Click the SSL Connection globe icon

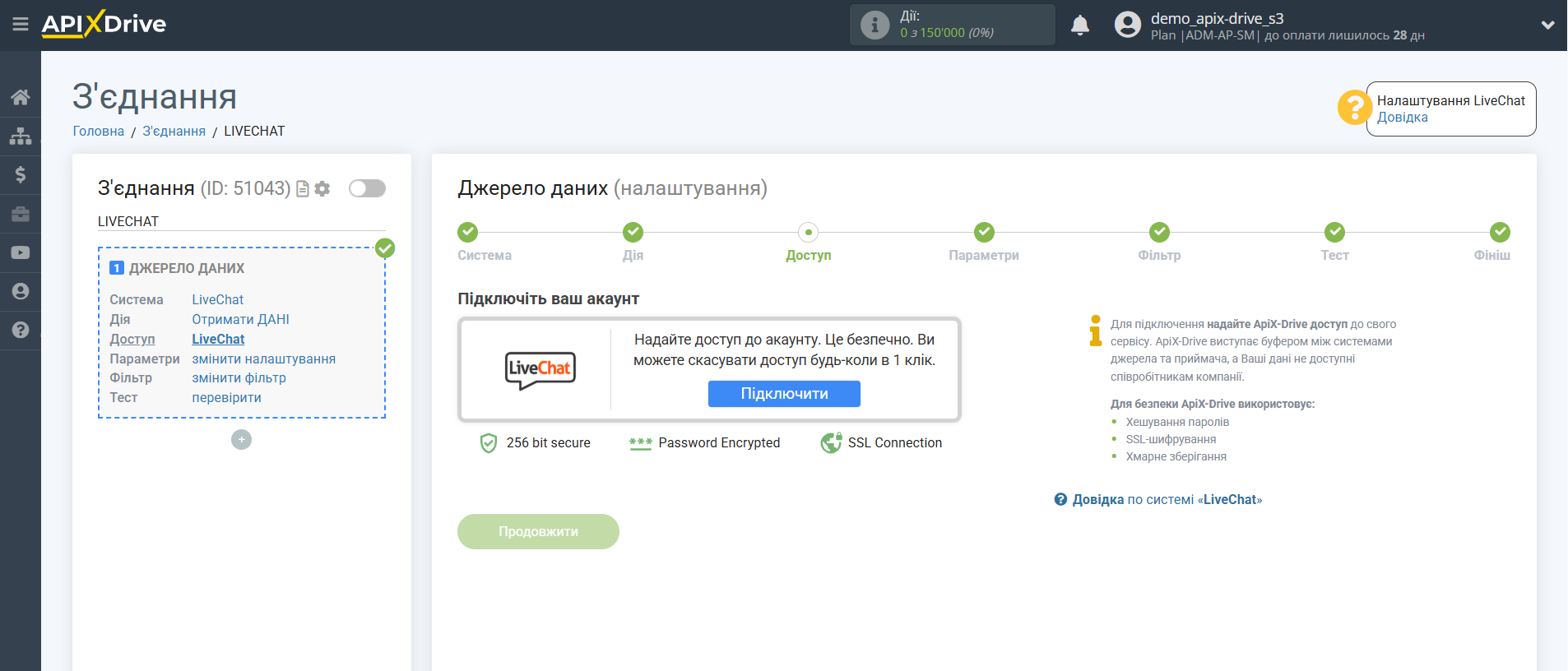(x=831, y=442)
